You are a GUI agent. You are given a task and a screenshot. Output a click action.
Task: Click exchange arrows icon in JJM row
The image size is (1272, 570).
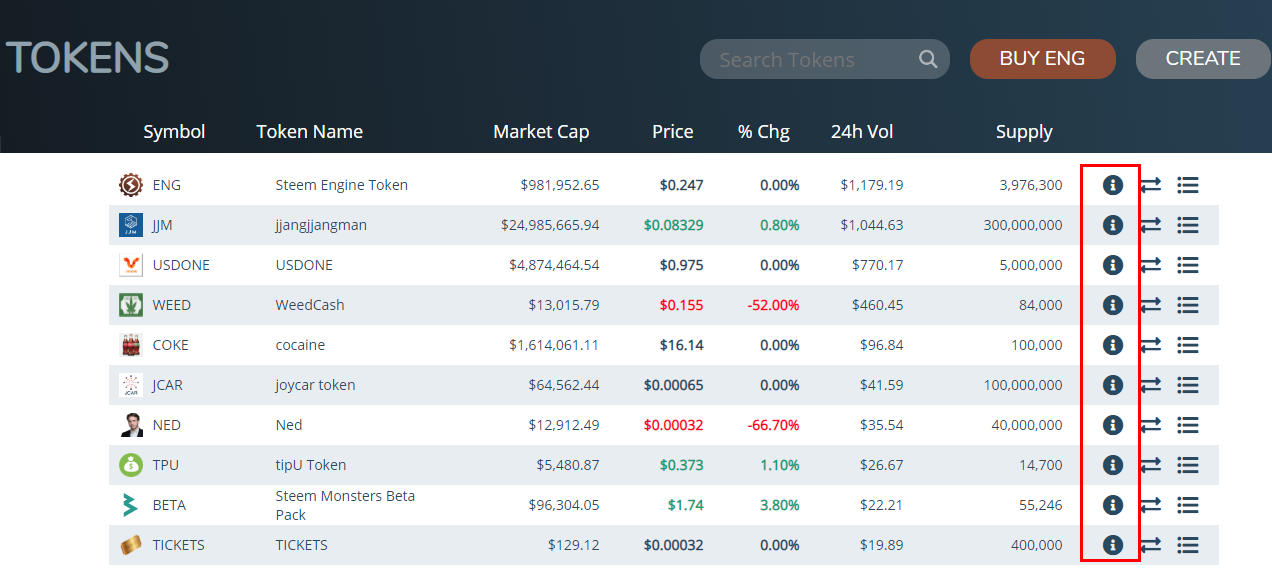pyautogui.click(x=1151, y=225)
